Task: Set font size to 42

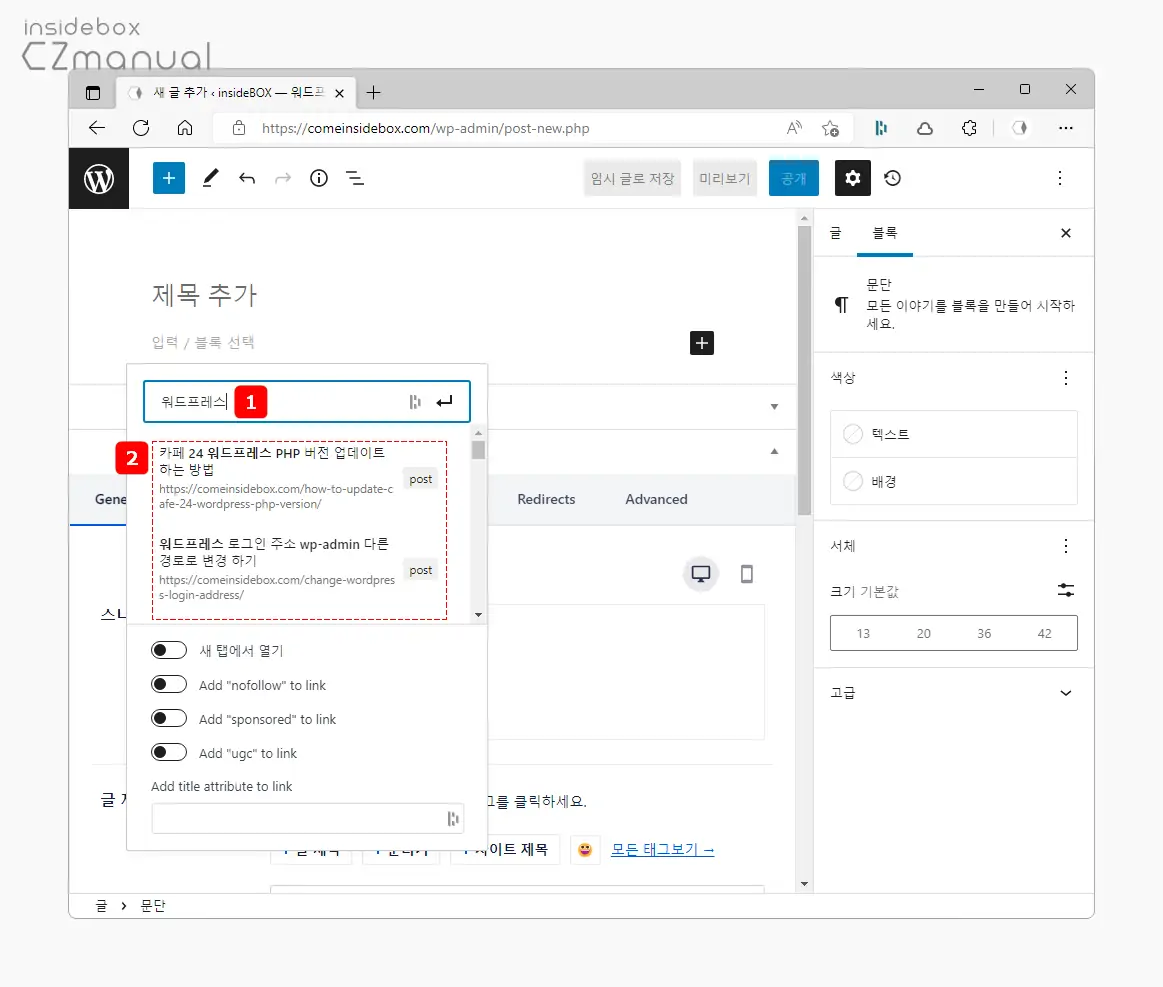Action: tap(1044, 633)
